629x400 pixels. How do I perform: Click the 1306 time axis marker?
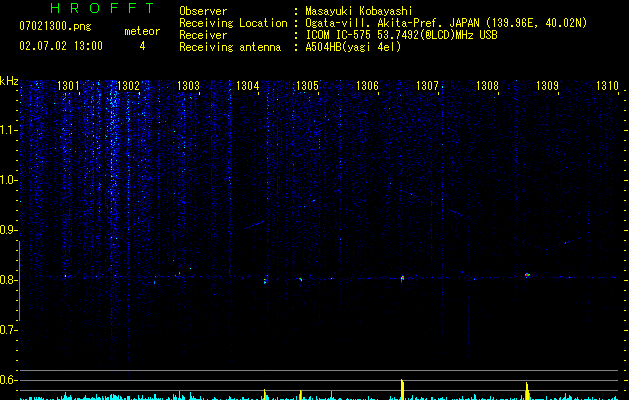click(367, 86)
